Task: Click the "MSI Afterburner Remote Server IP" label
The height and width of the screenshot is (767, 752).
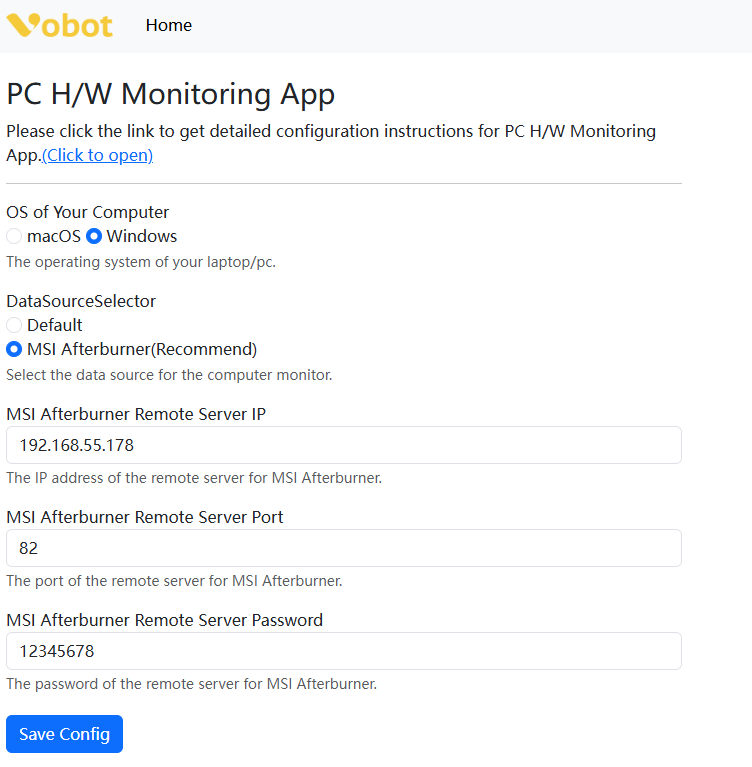Action: pyautogui.click(x=136, y=414)
